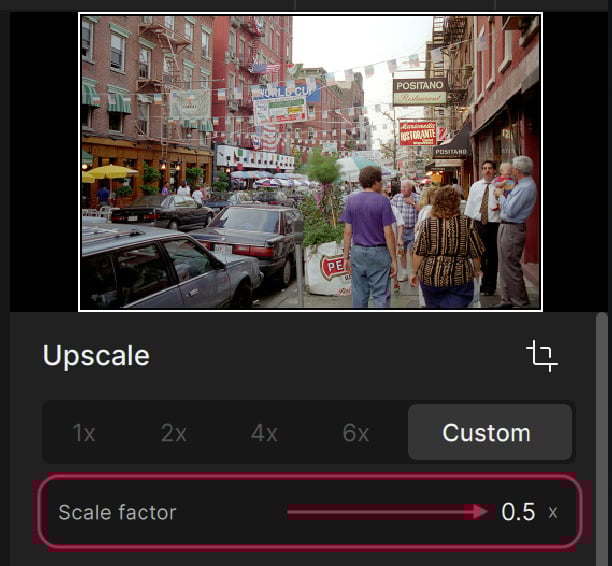Screen dimensions: 612x566
Task: Click the Scale factor slider row middle
Action: pyautogui.click(x=310, y=512)
